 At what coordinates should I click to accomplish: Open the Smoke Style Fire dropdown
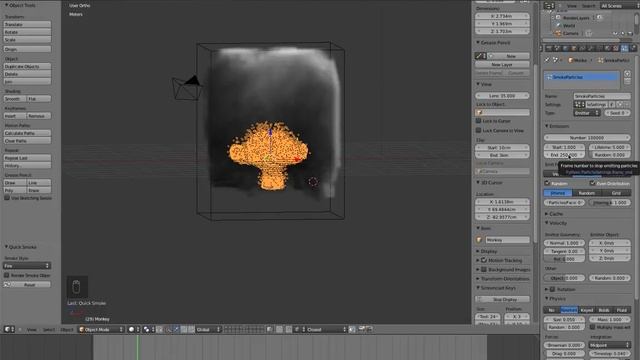pos(27,266)
